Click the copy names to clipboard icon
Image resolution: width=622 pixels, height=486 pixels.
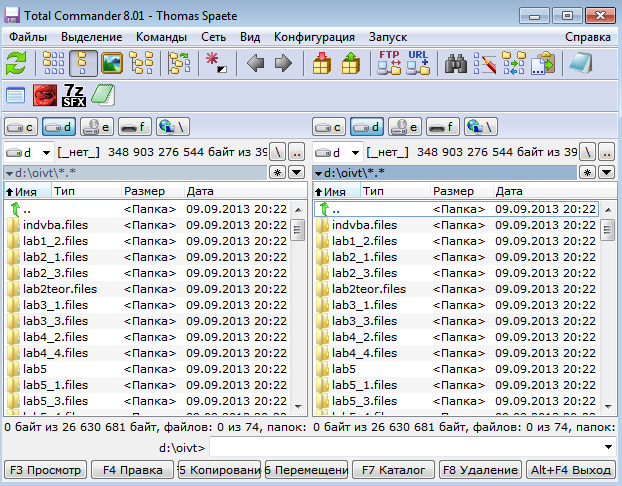[x=543, y=63]
